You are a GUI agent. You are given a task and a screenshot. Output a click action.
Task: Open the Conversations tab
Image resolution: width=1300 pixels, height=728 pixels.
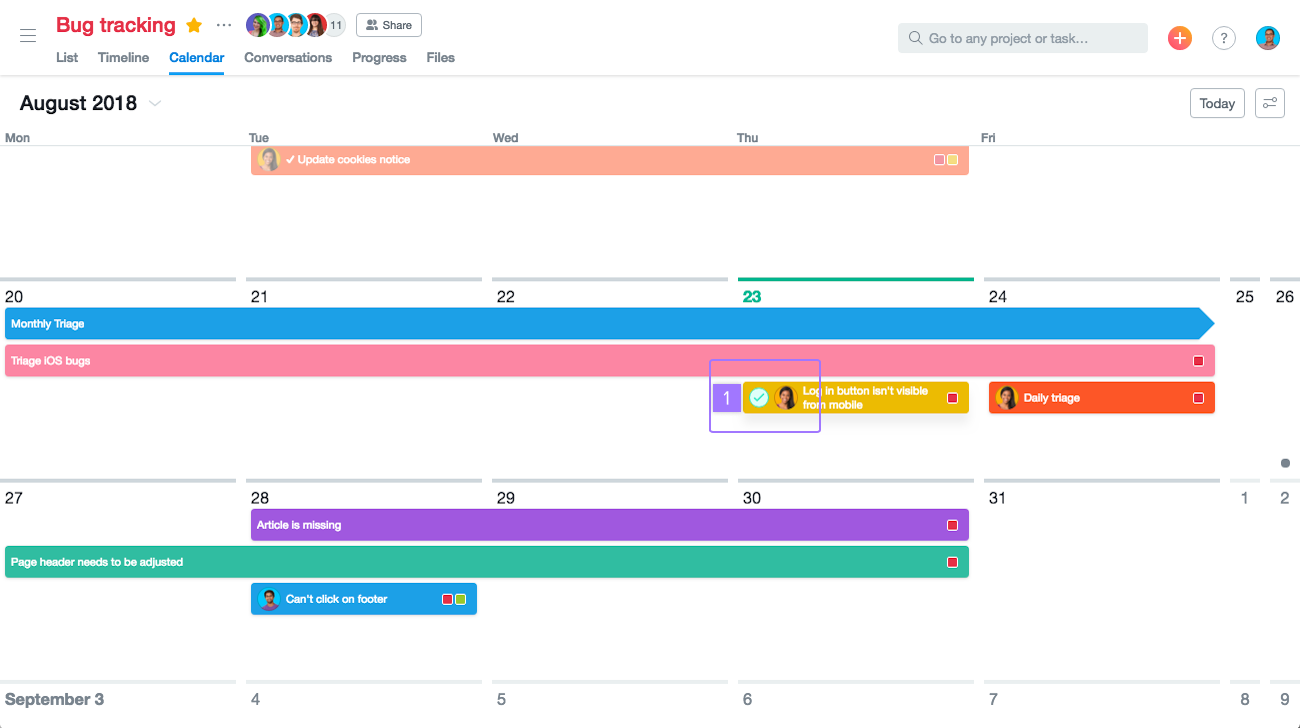click(x=288, y=57)
